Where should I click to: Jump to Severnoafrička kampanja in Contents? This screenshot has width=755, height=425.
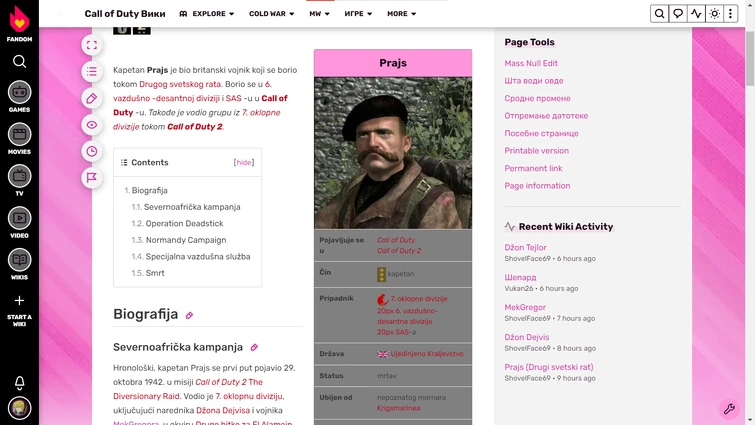coord(192,207)
